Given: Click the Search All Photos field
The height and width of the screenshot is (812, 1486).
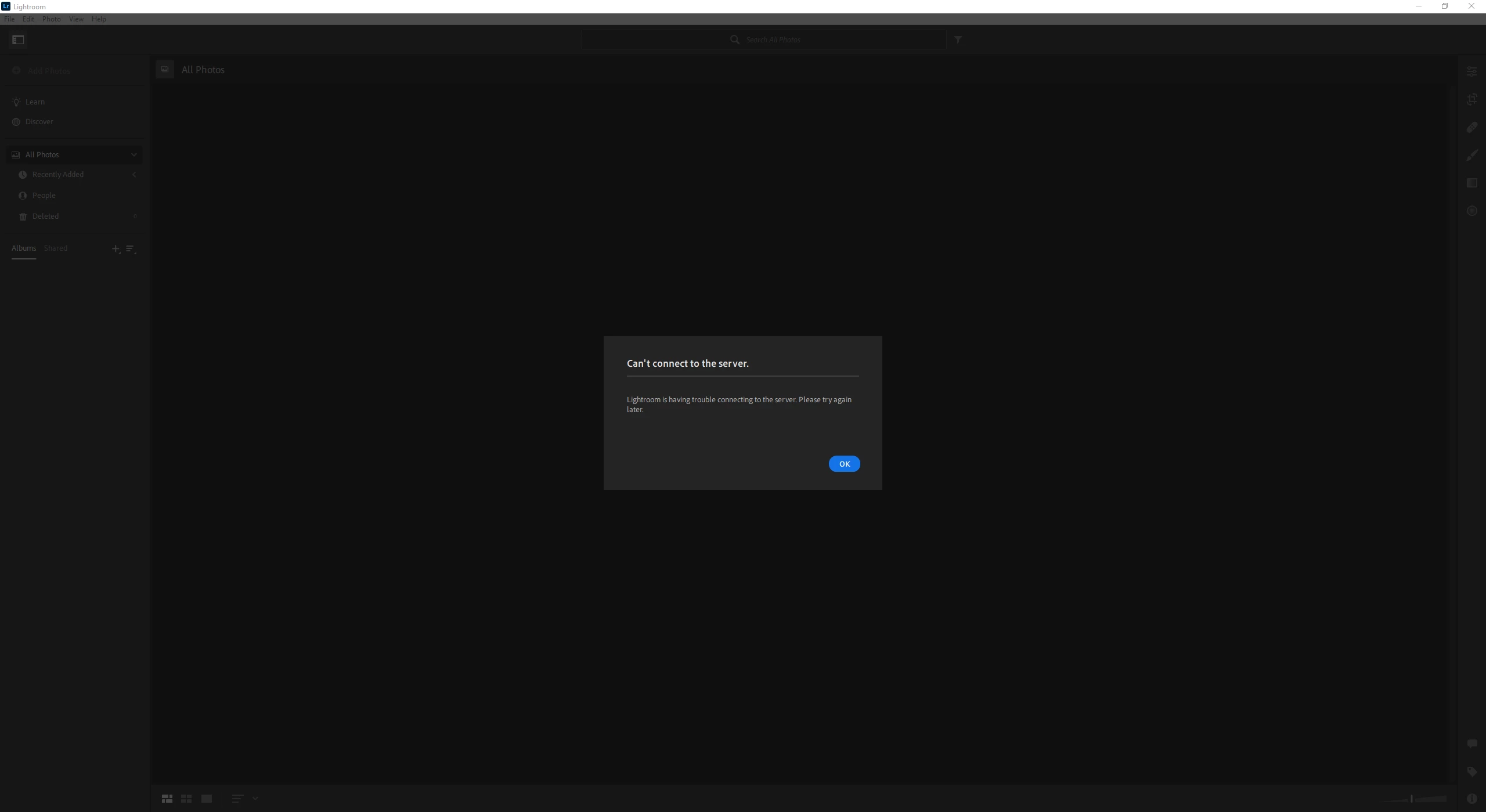Looking at the screenshot, I should (772, 39).
